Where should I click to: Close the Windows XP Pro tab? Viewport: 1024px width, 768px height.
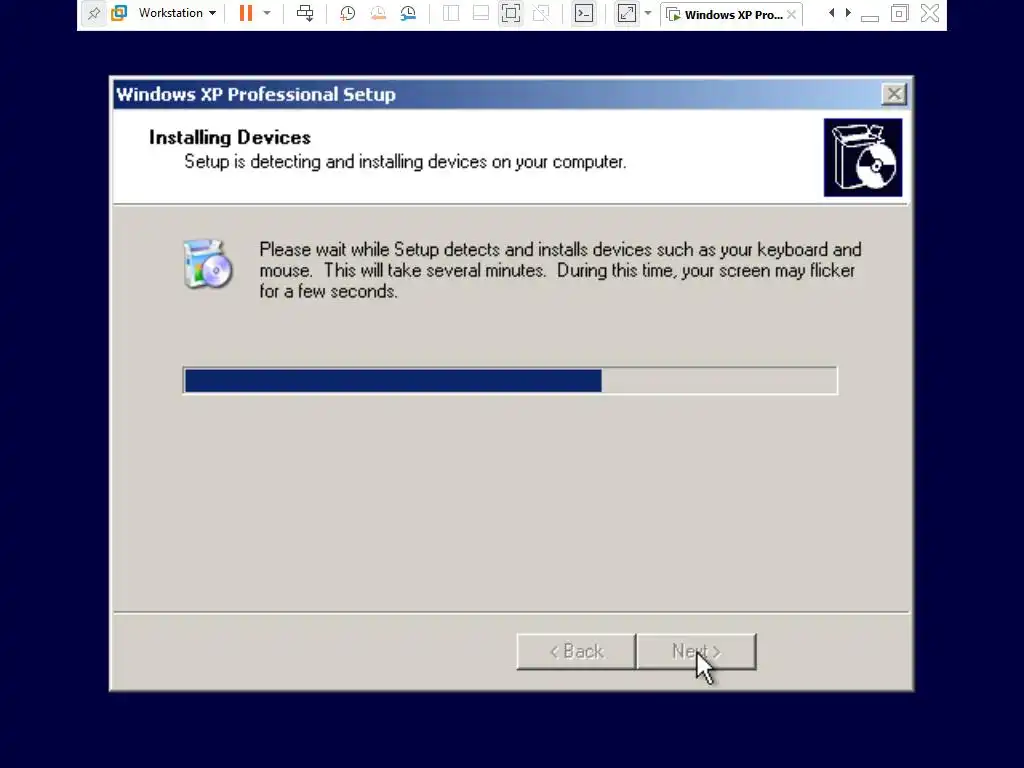792,14
